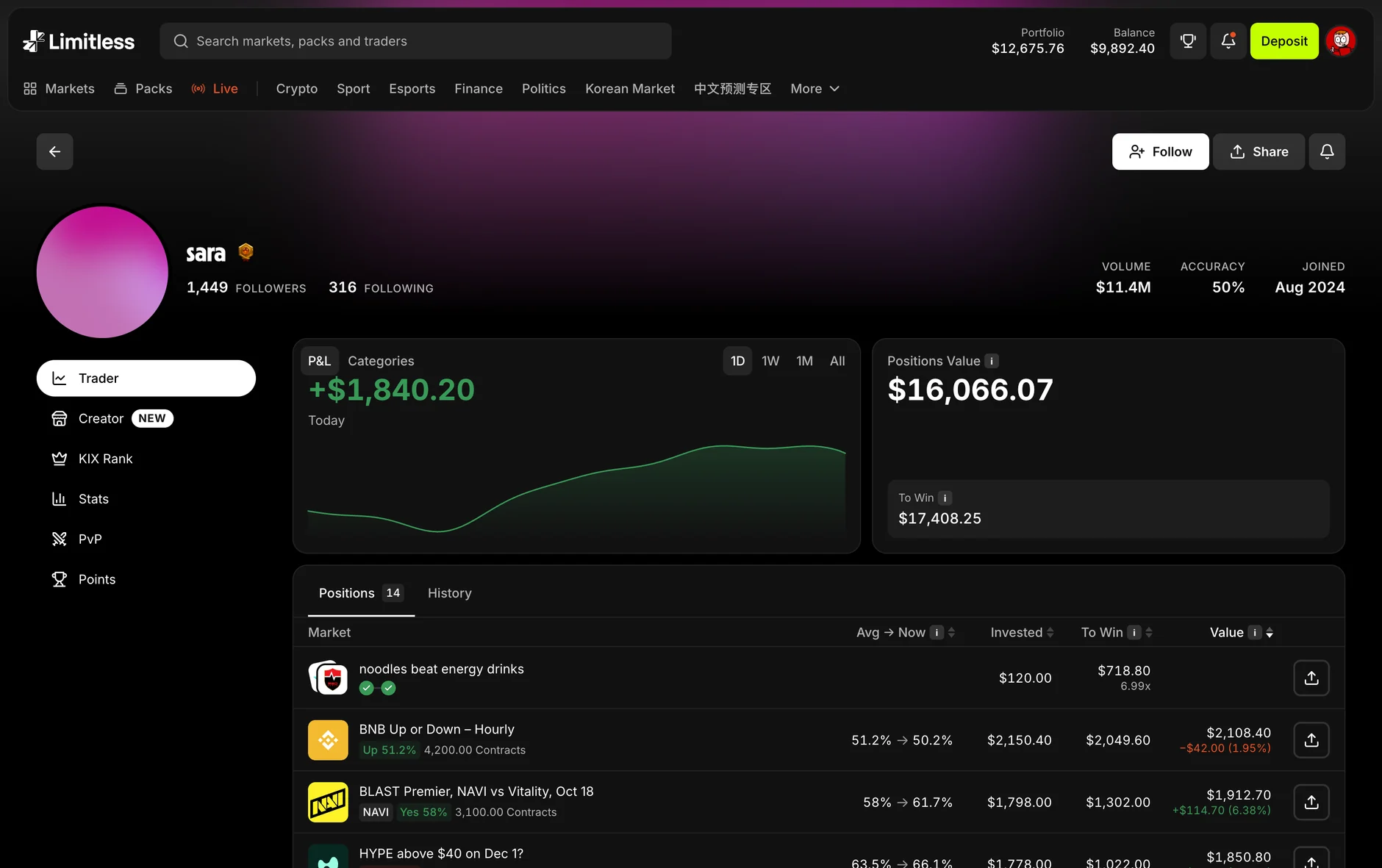The height and width of the screenshot is (868, 1382).
Task: Open KIX Rank in sidebar
Action: 92,459
